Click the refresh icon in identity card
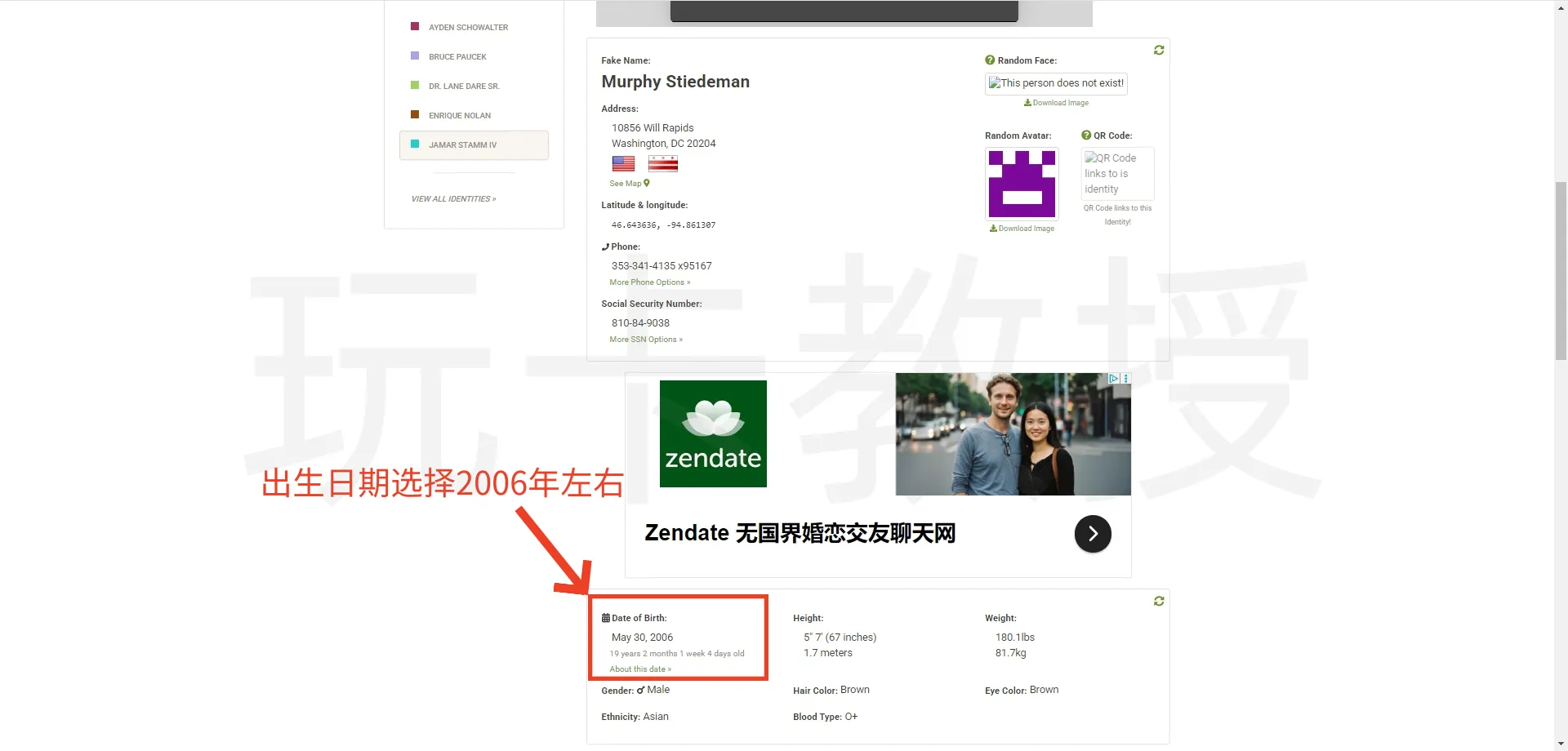This screenshot has height=751, width=1568. [x=1158, y=51]
